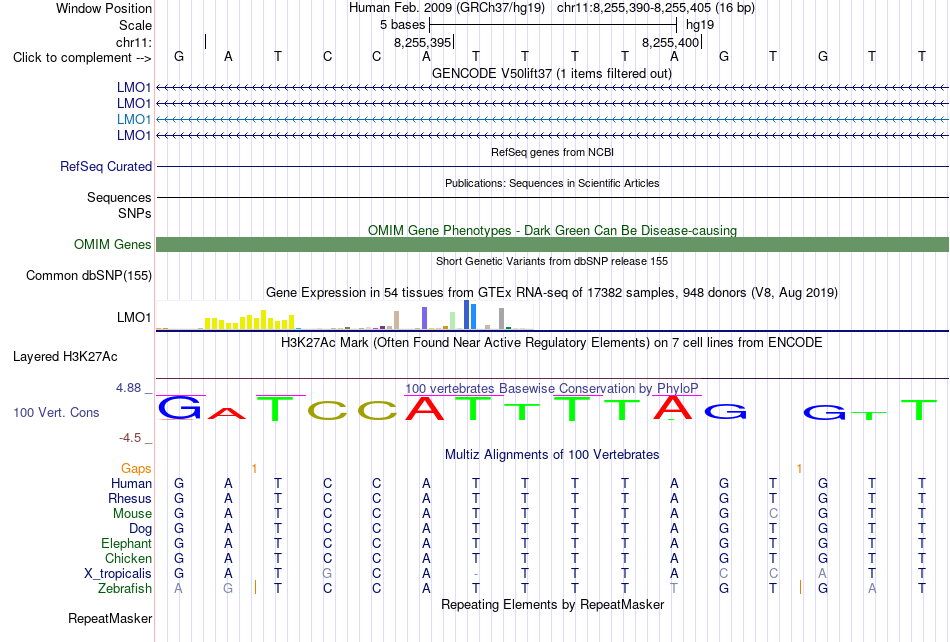Click the RepeatMasker side label
Screen dimensions: 950x642
point(110,618)
